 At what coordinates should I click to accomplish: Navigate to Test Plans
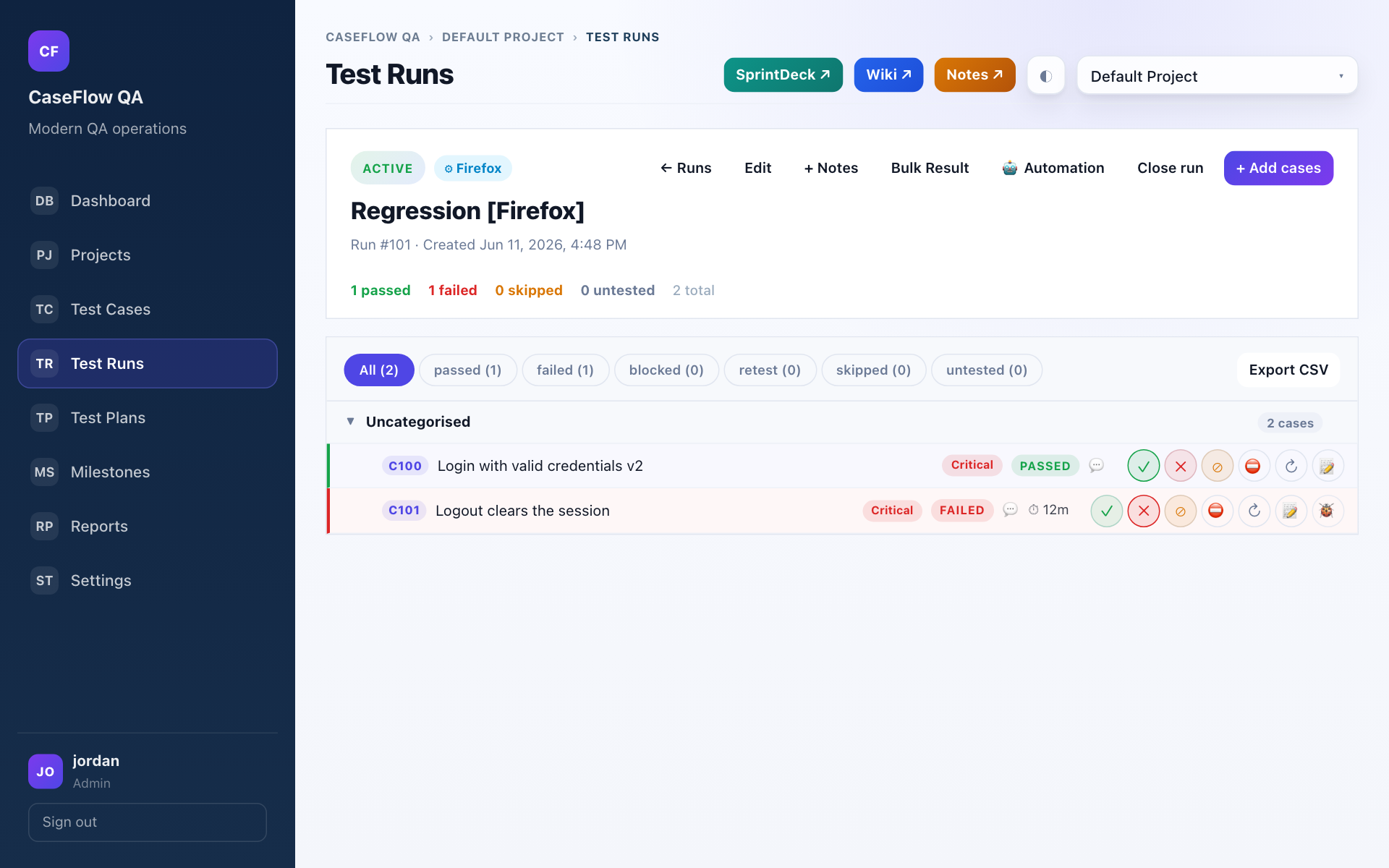(148, 417)
